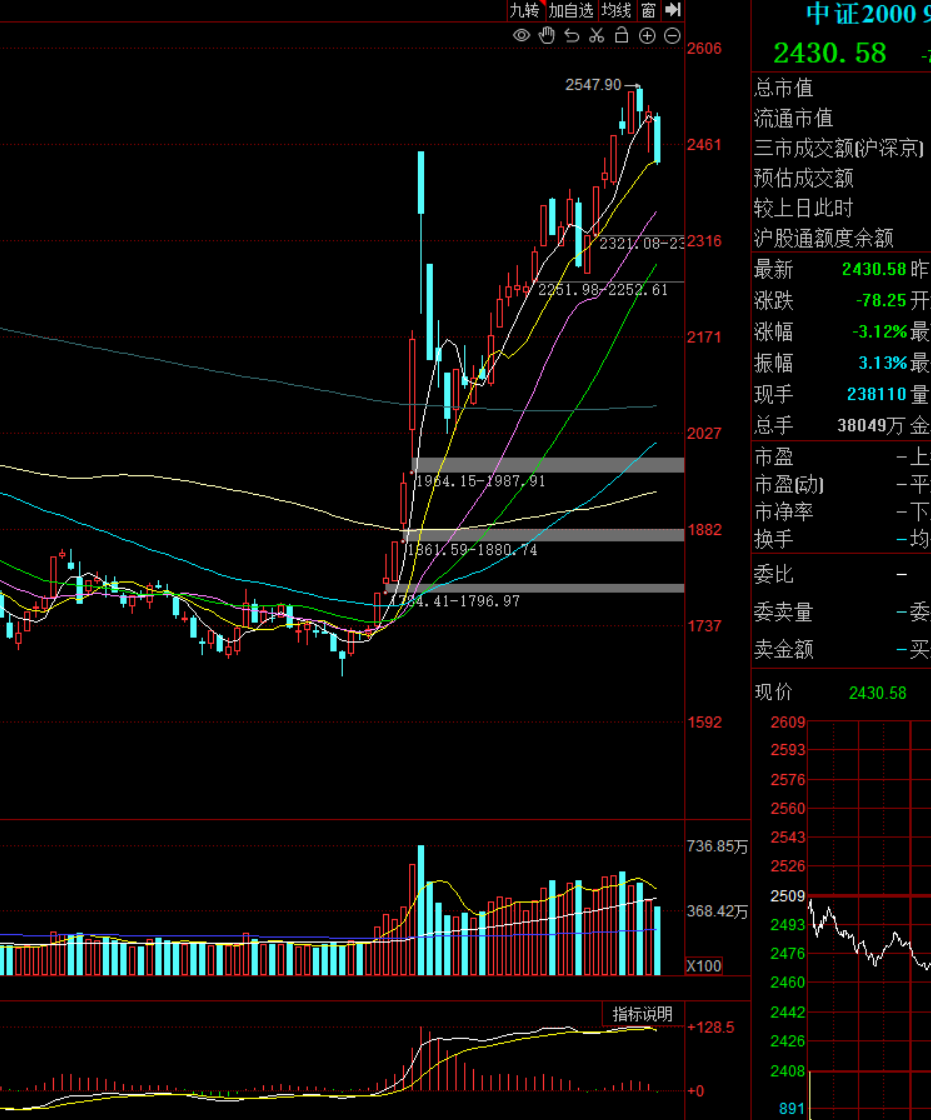The width and height of the screenshot is (931, 1120).
Task: Click the 2547.90 high price marker
Action: click(x=593, y=85)
